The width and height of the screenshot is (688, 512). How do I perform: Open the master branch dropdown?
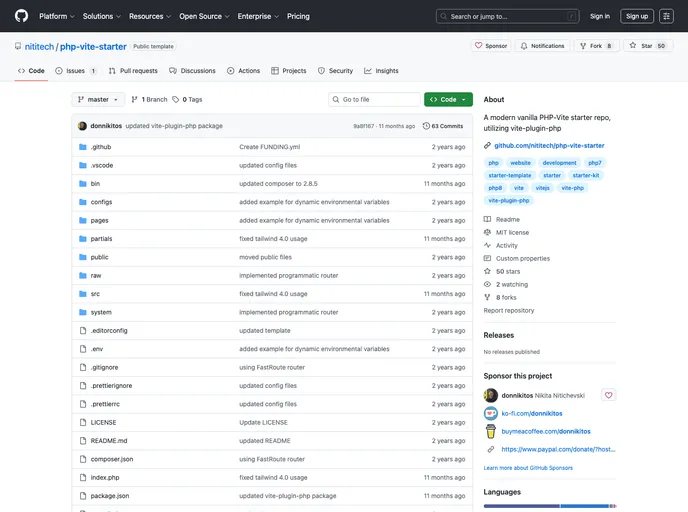[x=98, y=100]
